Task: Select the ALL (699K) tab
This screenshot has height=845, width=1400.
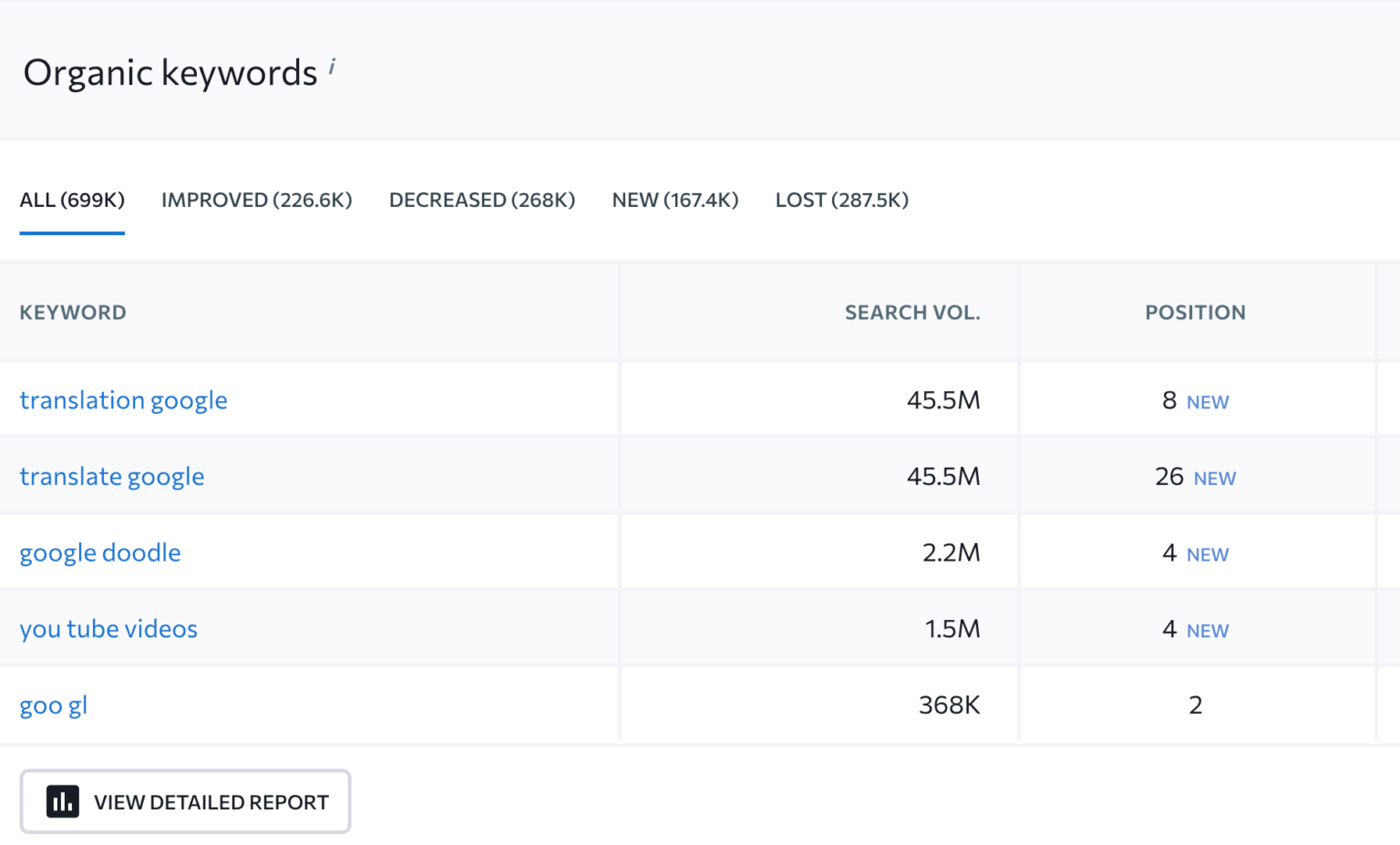Action: (72, 200)
